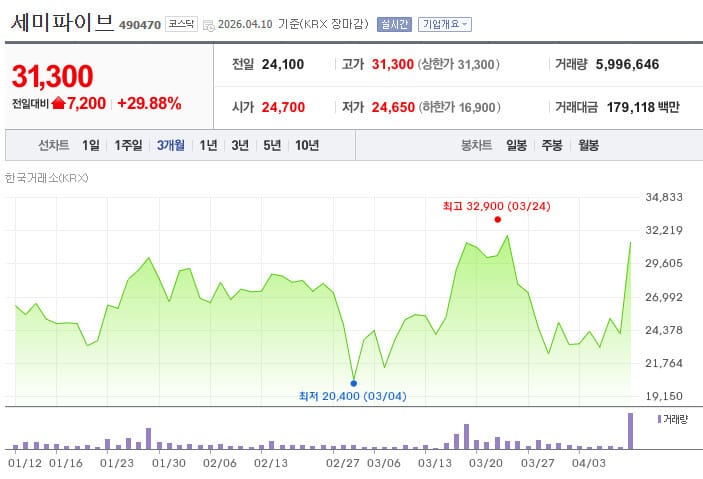
Task: Switch to 일봉 daily candlestick chart
Action: [516, 145]
